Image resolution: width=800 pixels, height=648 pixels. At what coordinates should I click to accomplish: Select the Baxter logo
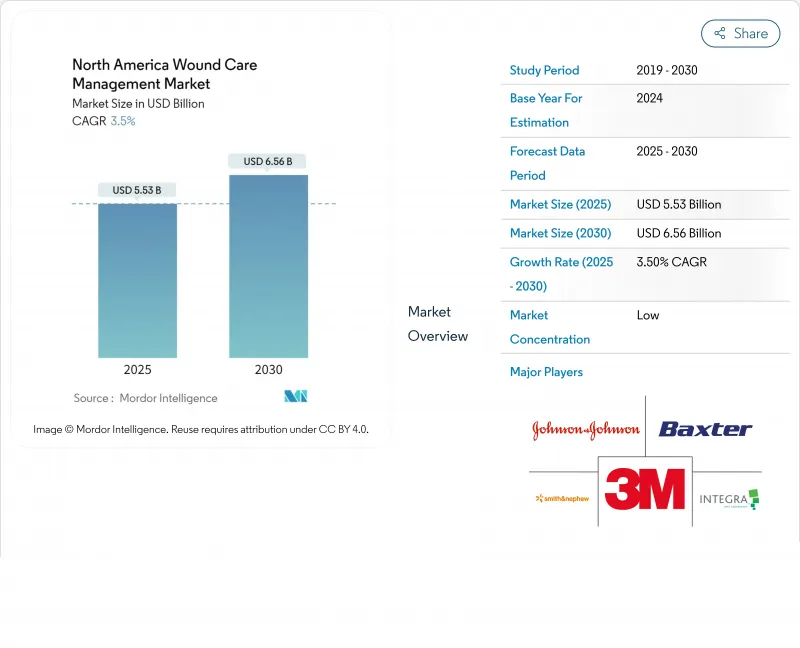705,429
